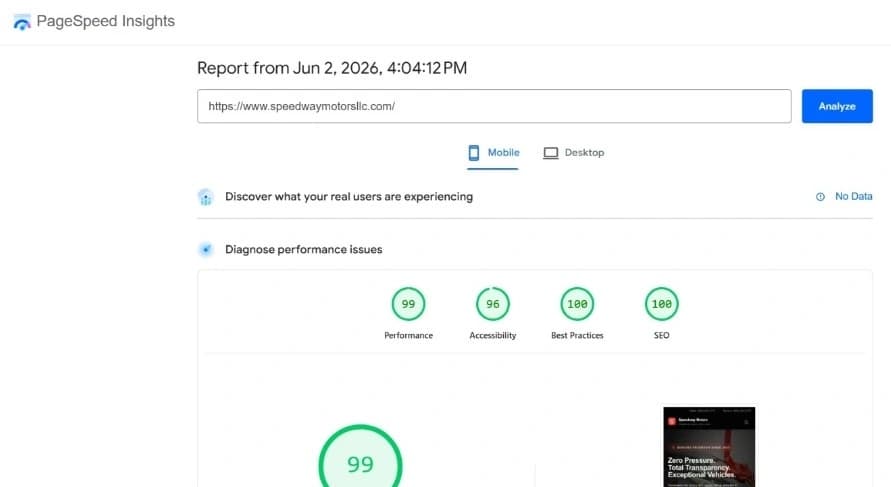Select 'Discover what your real users are experiencing'
This screenshot has width=891, height=487.
349,197
